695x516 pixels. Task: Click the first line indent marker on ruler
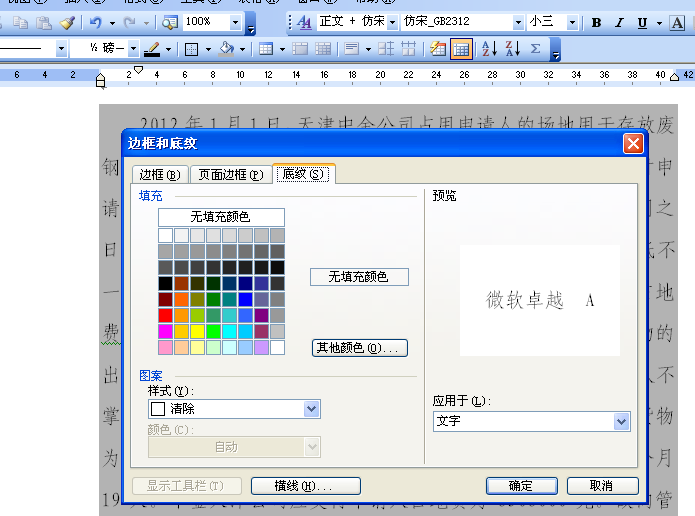138,70
